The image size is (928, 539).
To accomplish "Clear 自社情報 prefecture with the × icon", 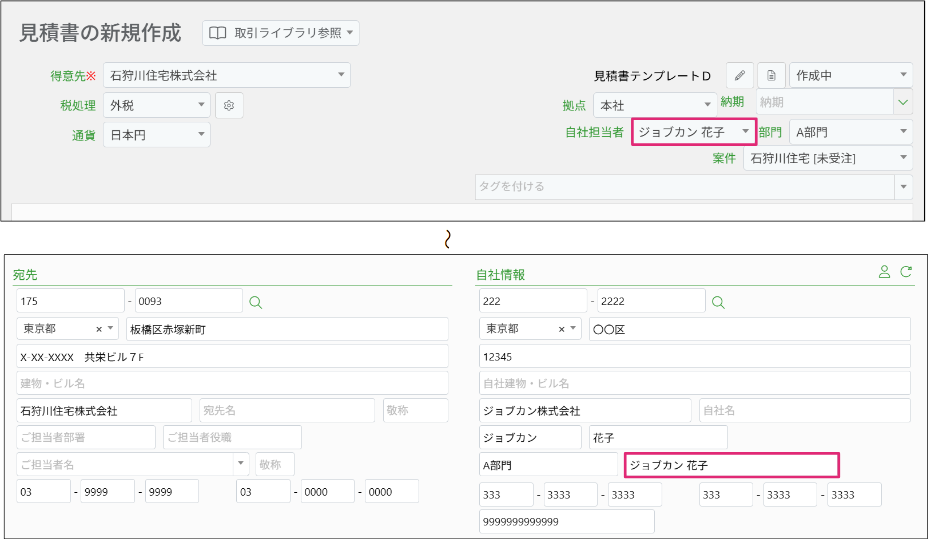I will click(x=562, y=329).
